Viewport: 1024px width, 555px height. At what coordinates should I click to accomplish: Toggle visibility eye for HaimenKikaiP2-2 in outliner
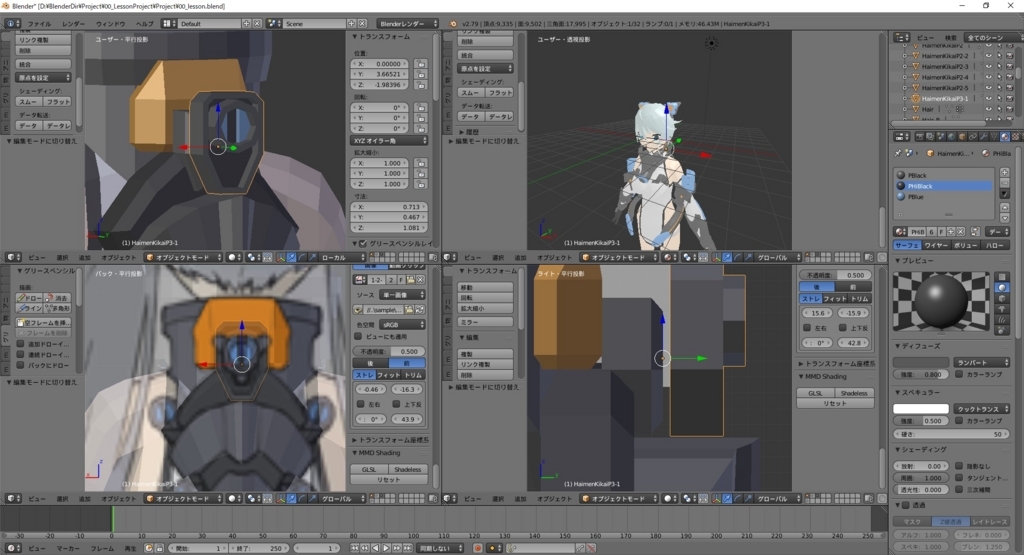pyautogui.click(x=988, y=56)
